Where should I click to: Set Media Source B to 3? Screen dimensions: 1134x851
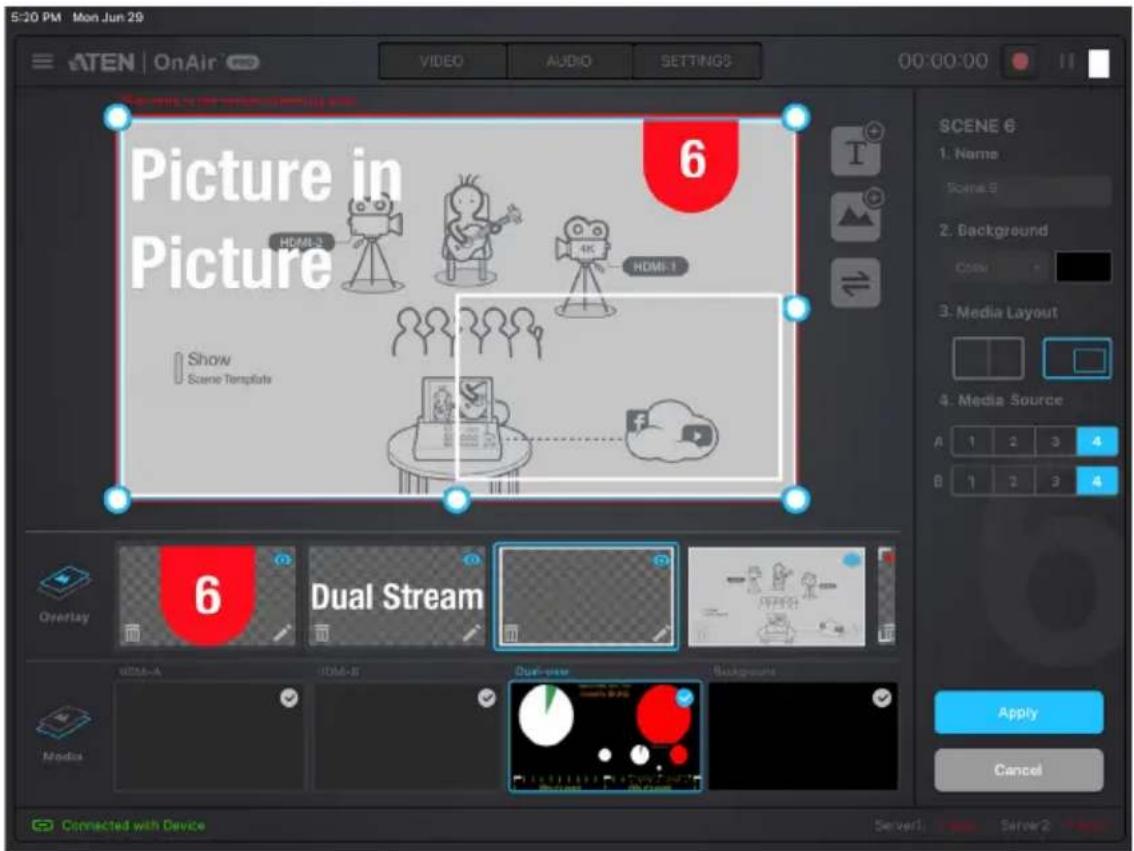point(1054,481)
